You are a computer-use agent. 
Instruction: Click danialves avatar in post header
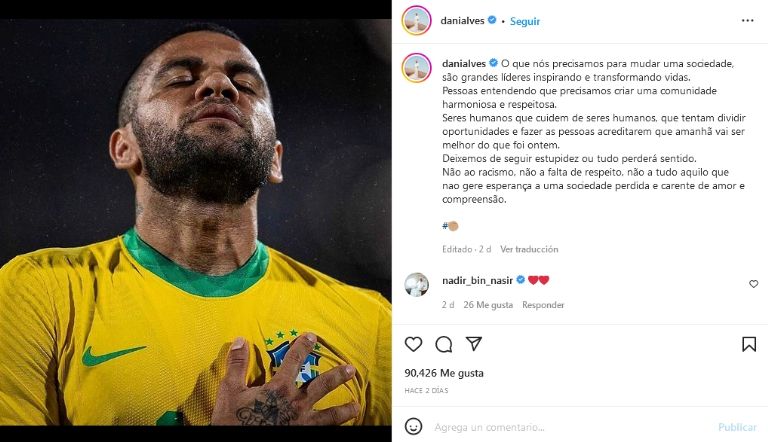pos(416,20)
